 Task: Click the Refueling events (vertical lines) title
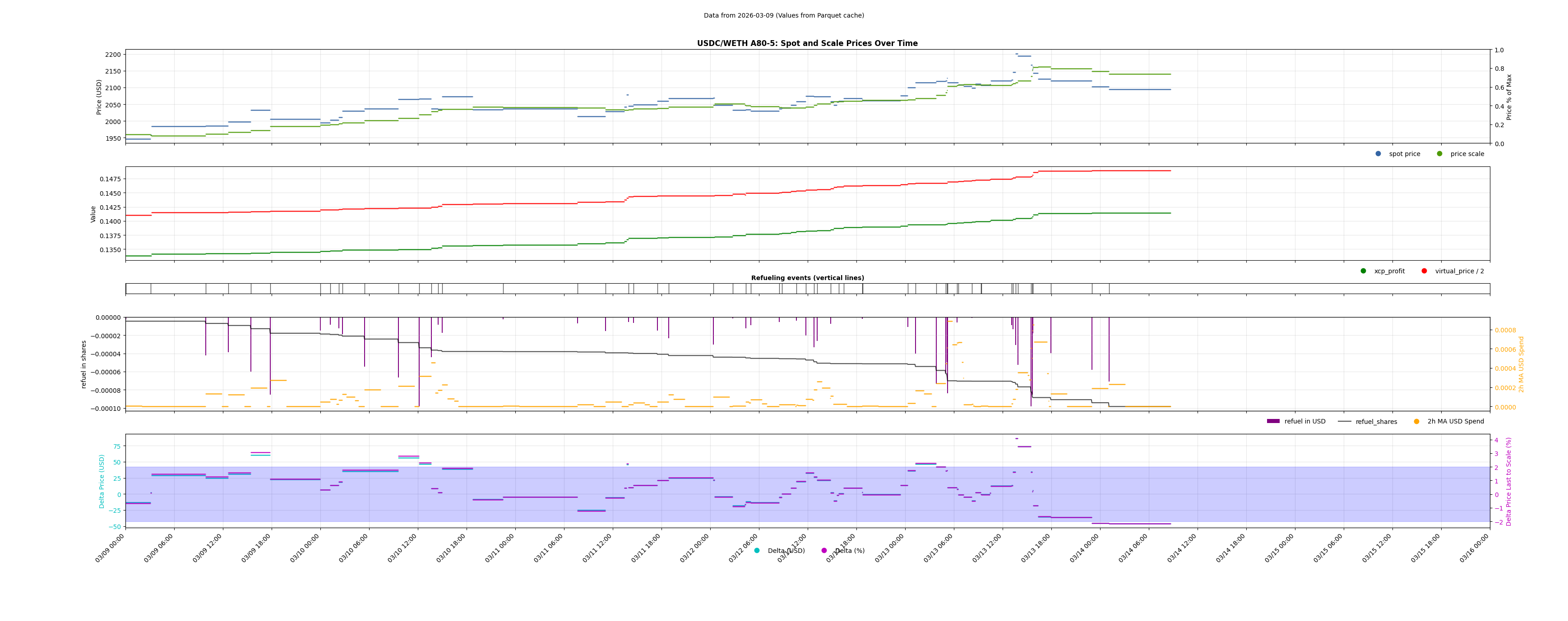807,278
